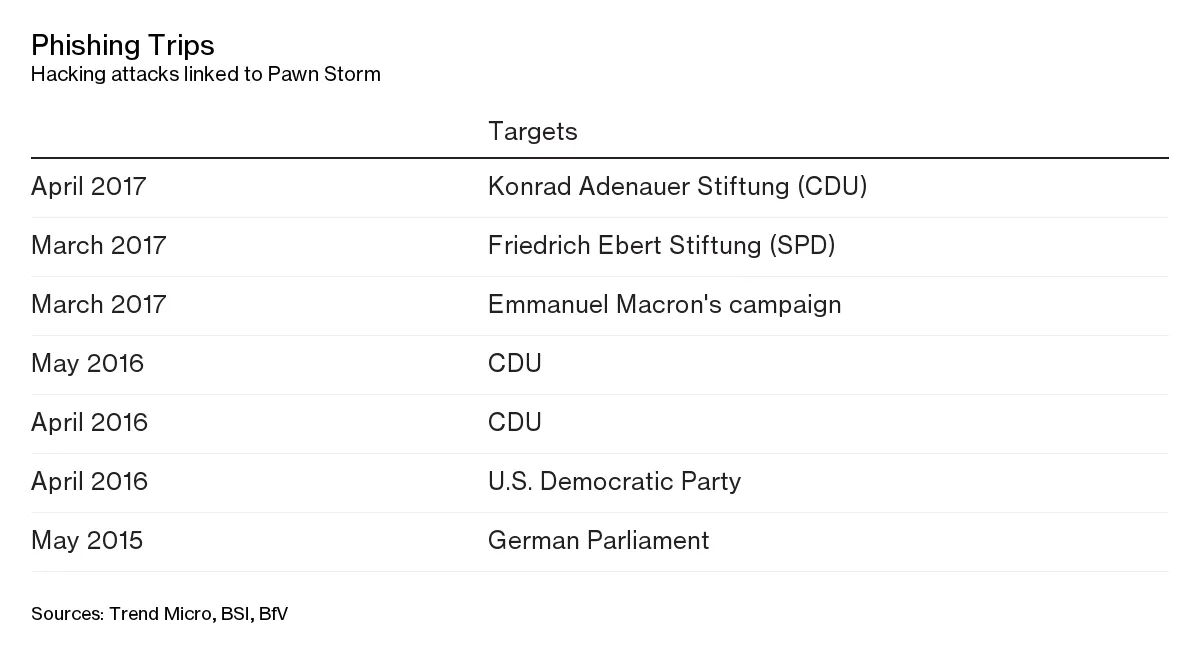Click the "Targets" column header
This screenshot has width=1200, height=658.
click(532, 131)
